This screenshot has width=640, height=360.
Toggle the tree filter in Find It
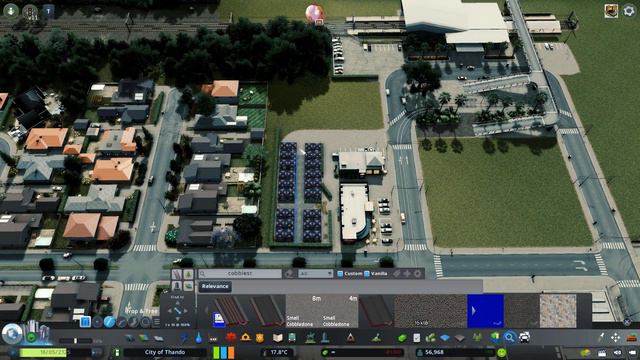[x=188, y=274]
